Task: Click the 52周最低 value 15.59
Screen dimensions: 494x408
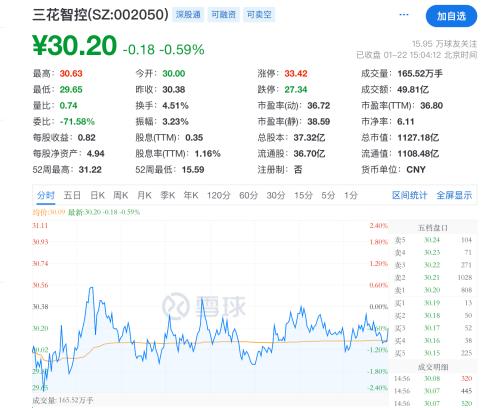Action: (193, 169)
